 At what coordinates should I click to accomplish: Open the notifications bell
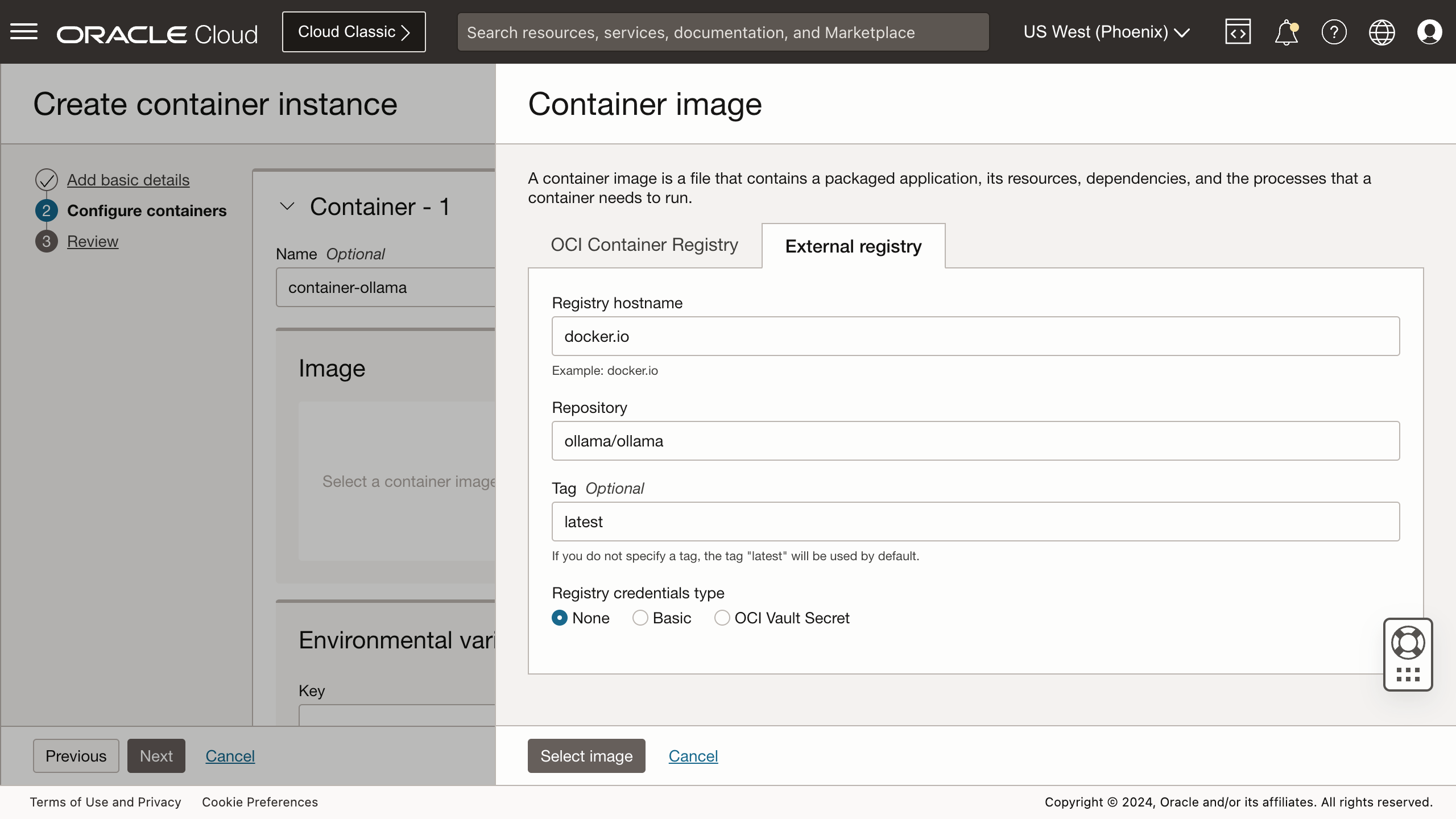pos(1286,32)
